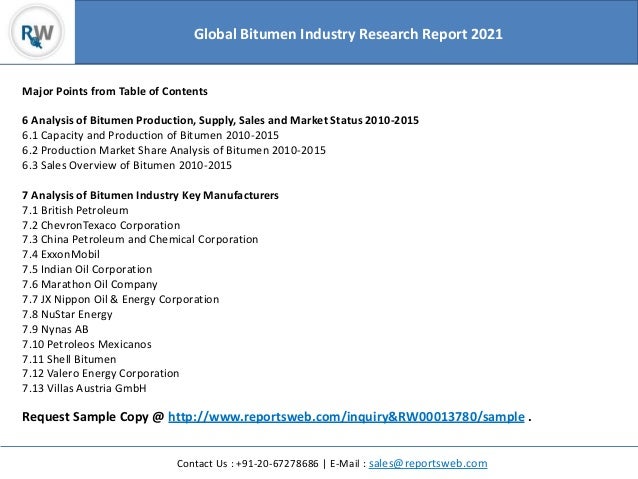Open the reportsweb sample request link
Image resolution: width=638 pixels, height=479 pixels.
[x=346, y=417]
